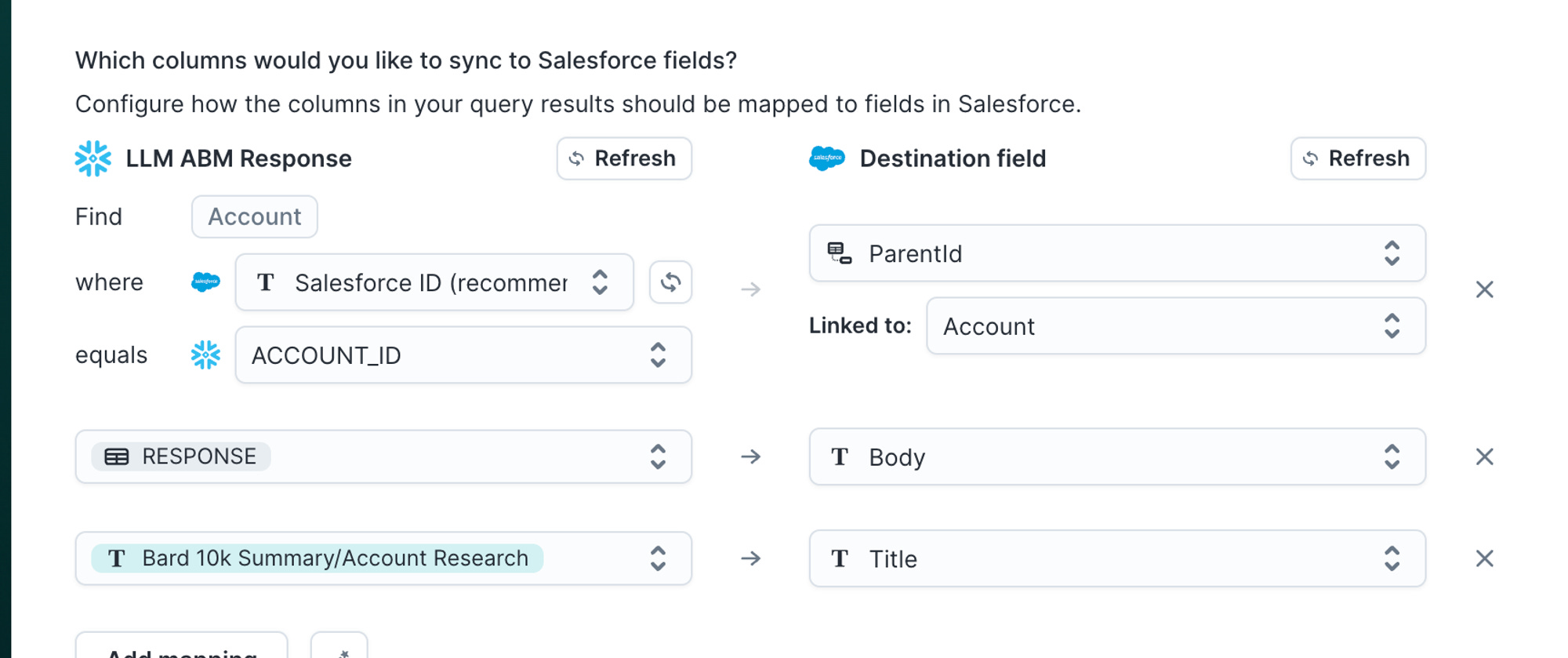
Task: Open the Bard 10k Summary source dropdown
Action: (x=383, y=558)
